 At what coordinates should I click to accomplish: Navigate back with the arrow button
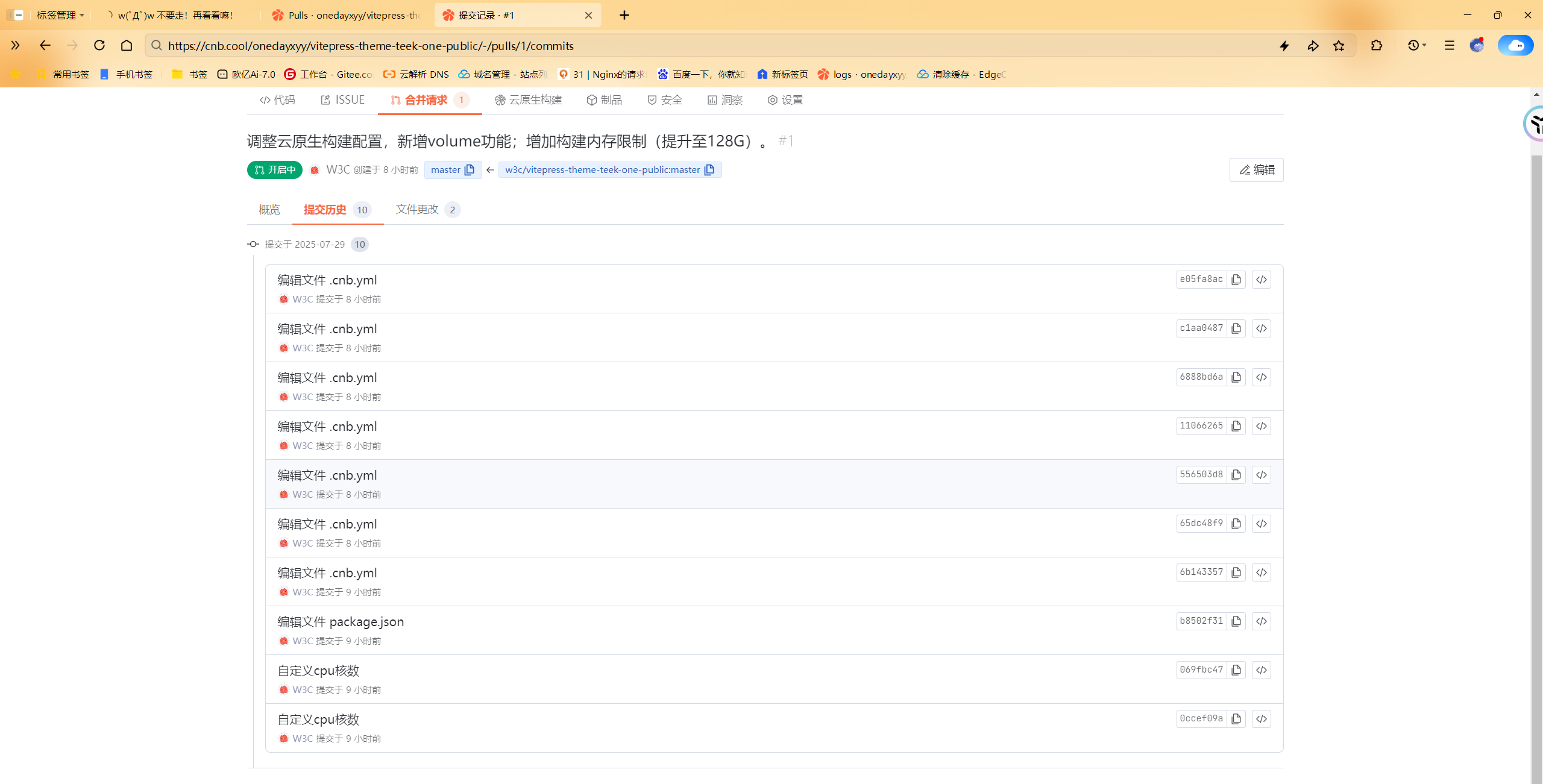tap(45, 45)
